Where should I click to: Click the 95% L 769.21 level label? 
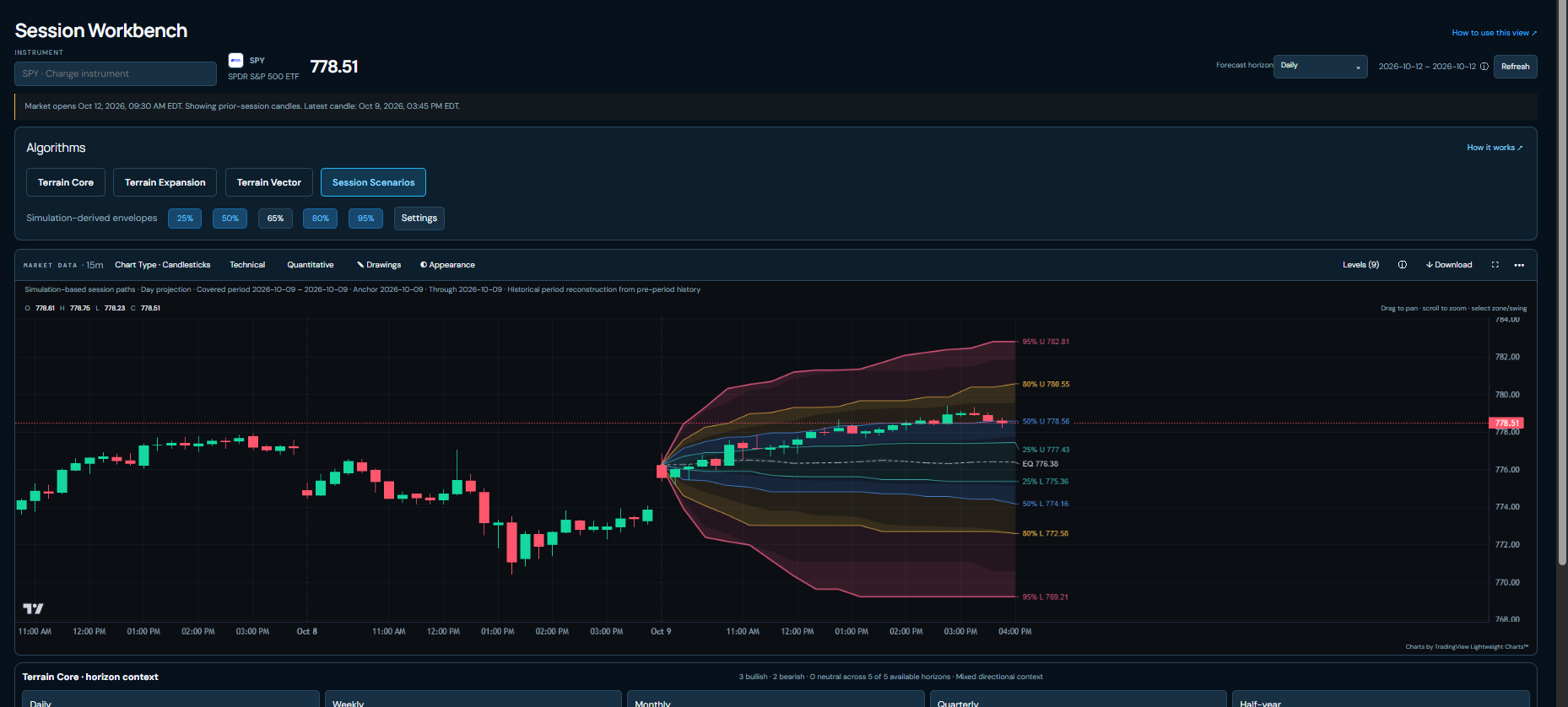pyautogui.click(x=1045, y=596)
